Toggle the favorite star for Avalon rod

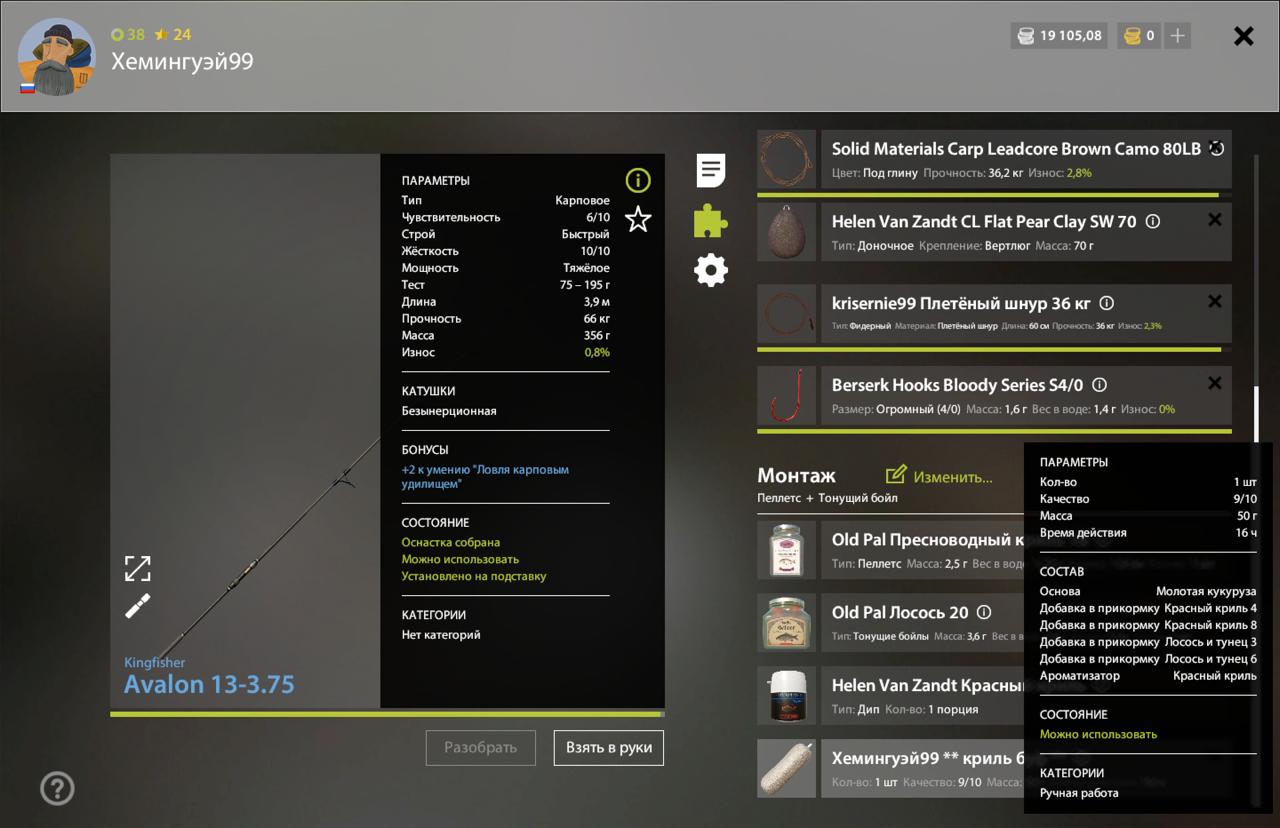pyautogui.click(x=638, y=220)
